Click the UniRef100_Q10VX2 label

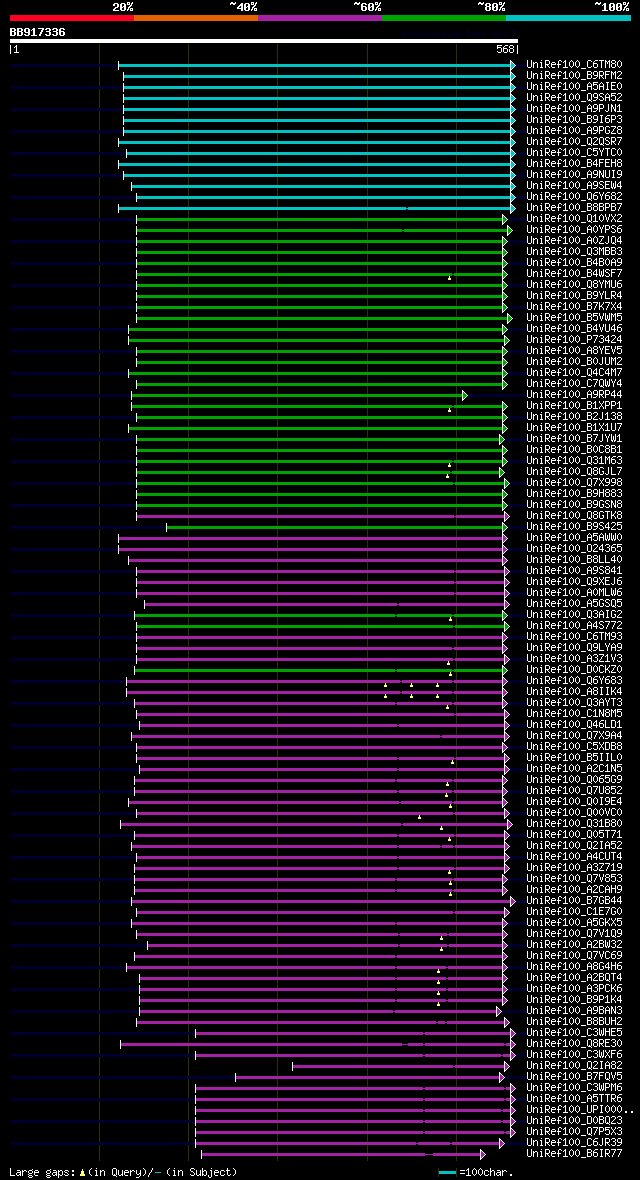pyautogui.click(x=574, y=218)
